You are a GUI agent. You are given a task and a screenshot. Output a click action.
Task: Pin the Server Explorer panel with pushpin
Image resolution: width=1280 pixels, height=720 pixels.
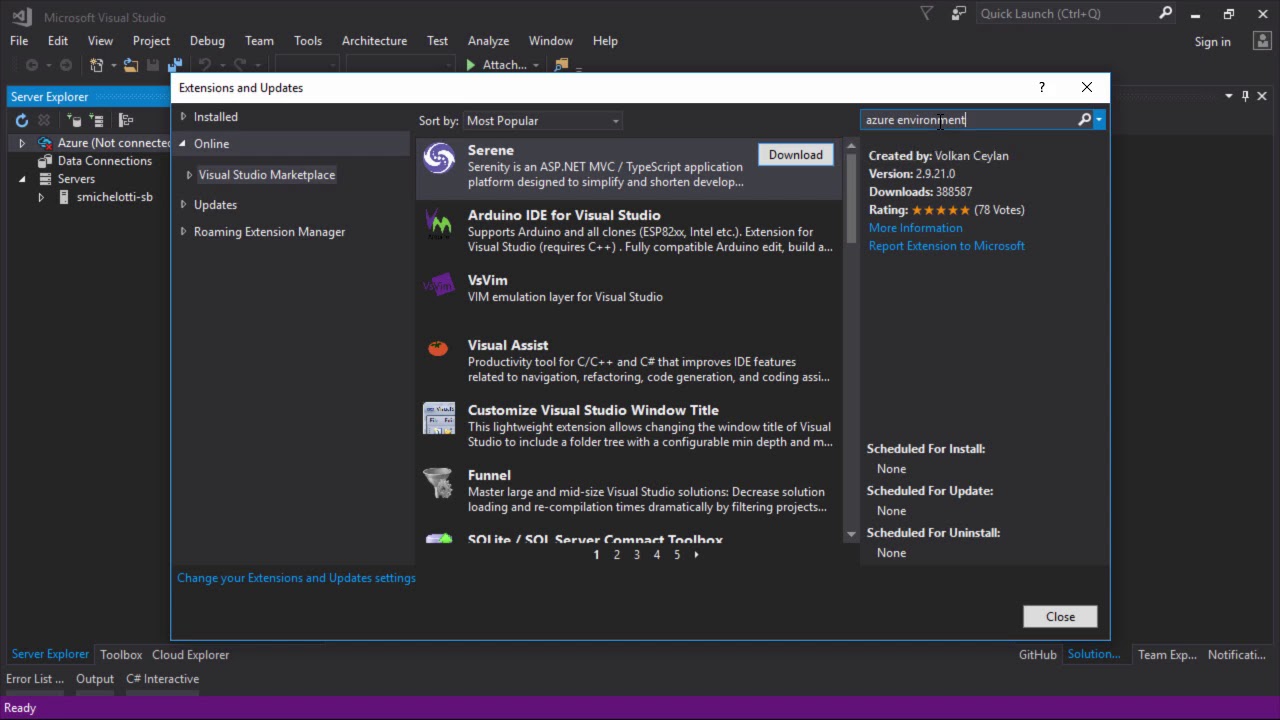tap(1245, 96)
